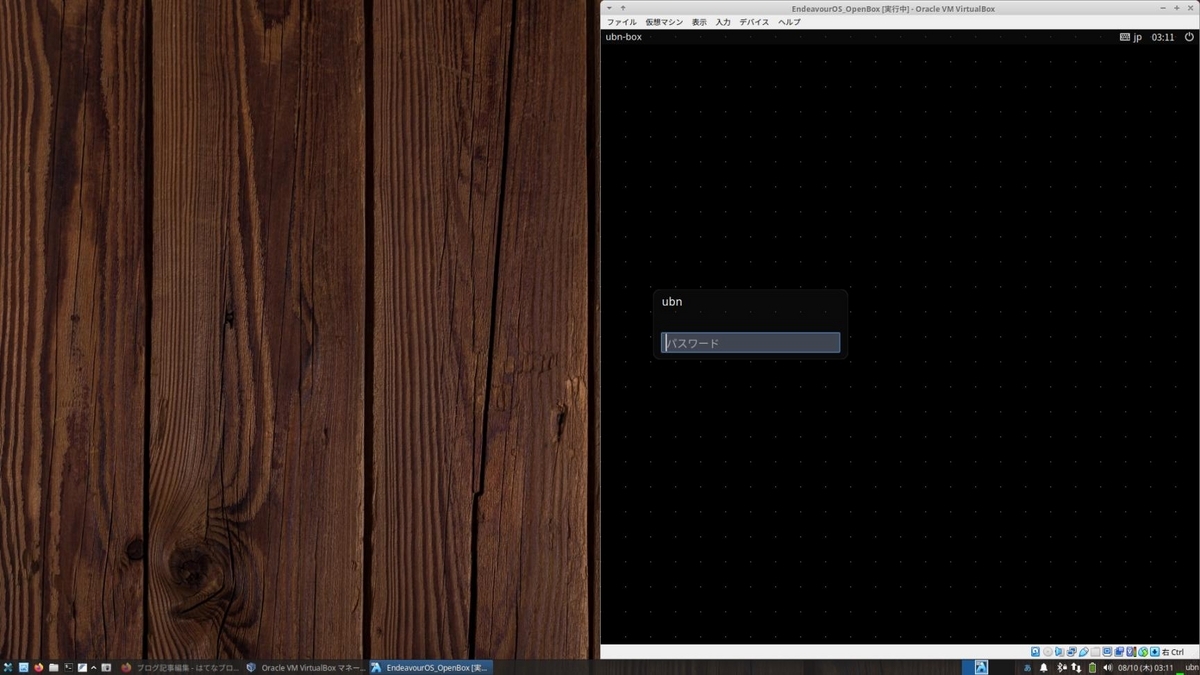Select the ubn user name on login box

672,301
